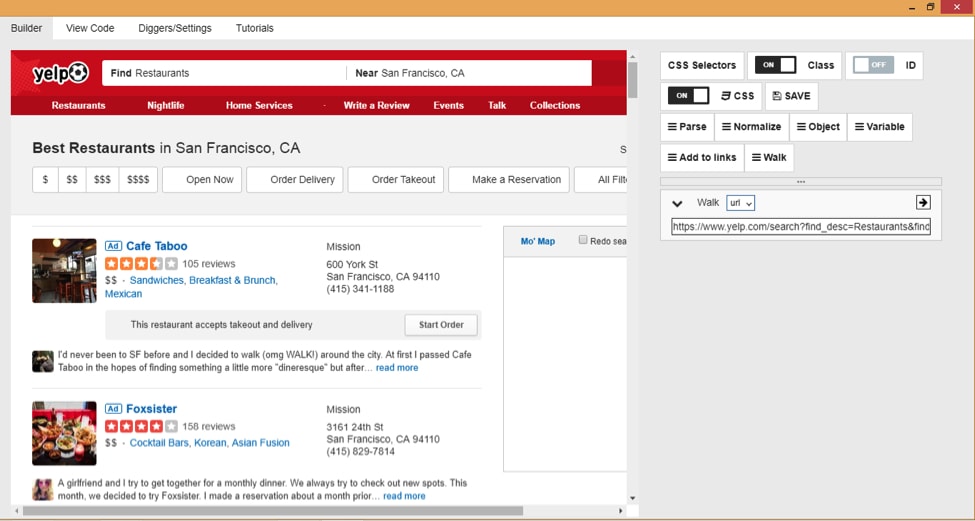Select the $$$ price filter
Viewport: 975px width, 521px height.
(x=103, y=180)
